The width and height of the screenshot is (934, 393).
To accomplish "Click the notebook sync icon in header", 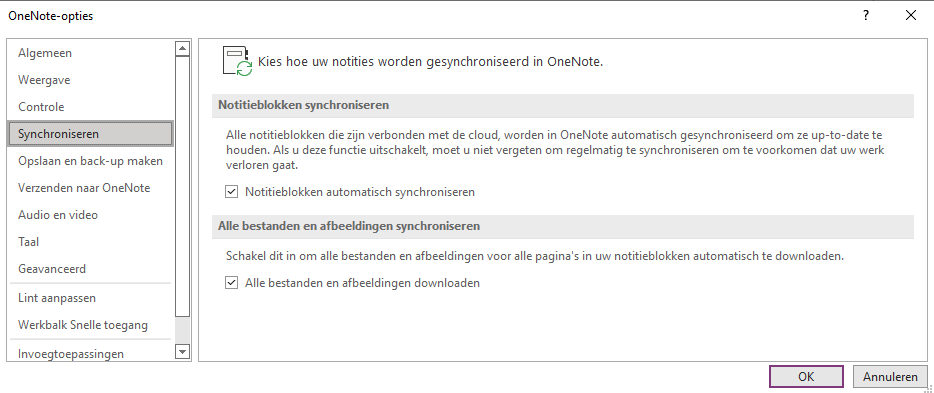I will point(237,61).
